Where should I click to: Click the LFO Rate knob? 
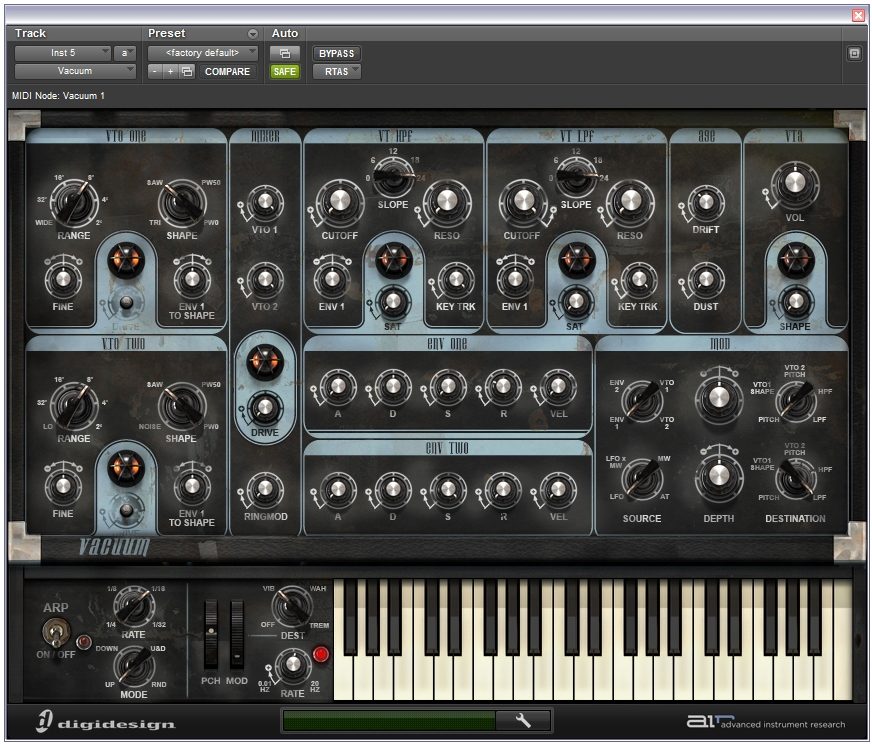292,665
